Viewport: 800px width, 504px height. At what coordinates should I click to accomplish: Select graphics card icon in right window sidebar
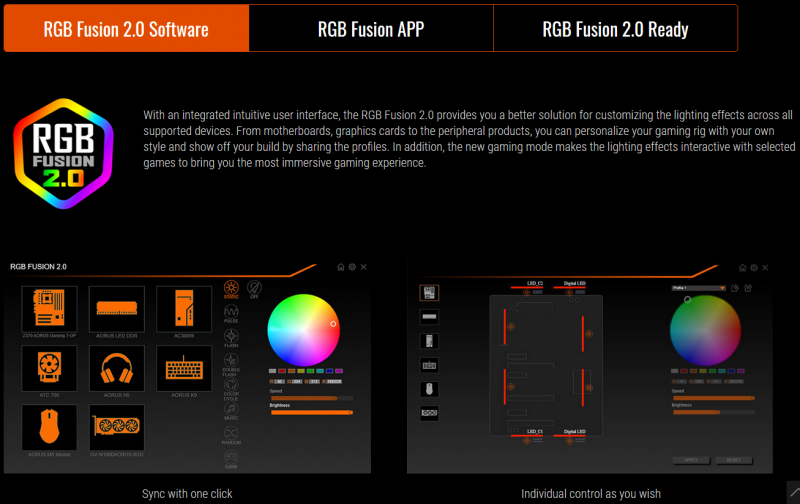pyautogui.click(x=429, y=413)
